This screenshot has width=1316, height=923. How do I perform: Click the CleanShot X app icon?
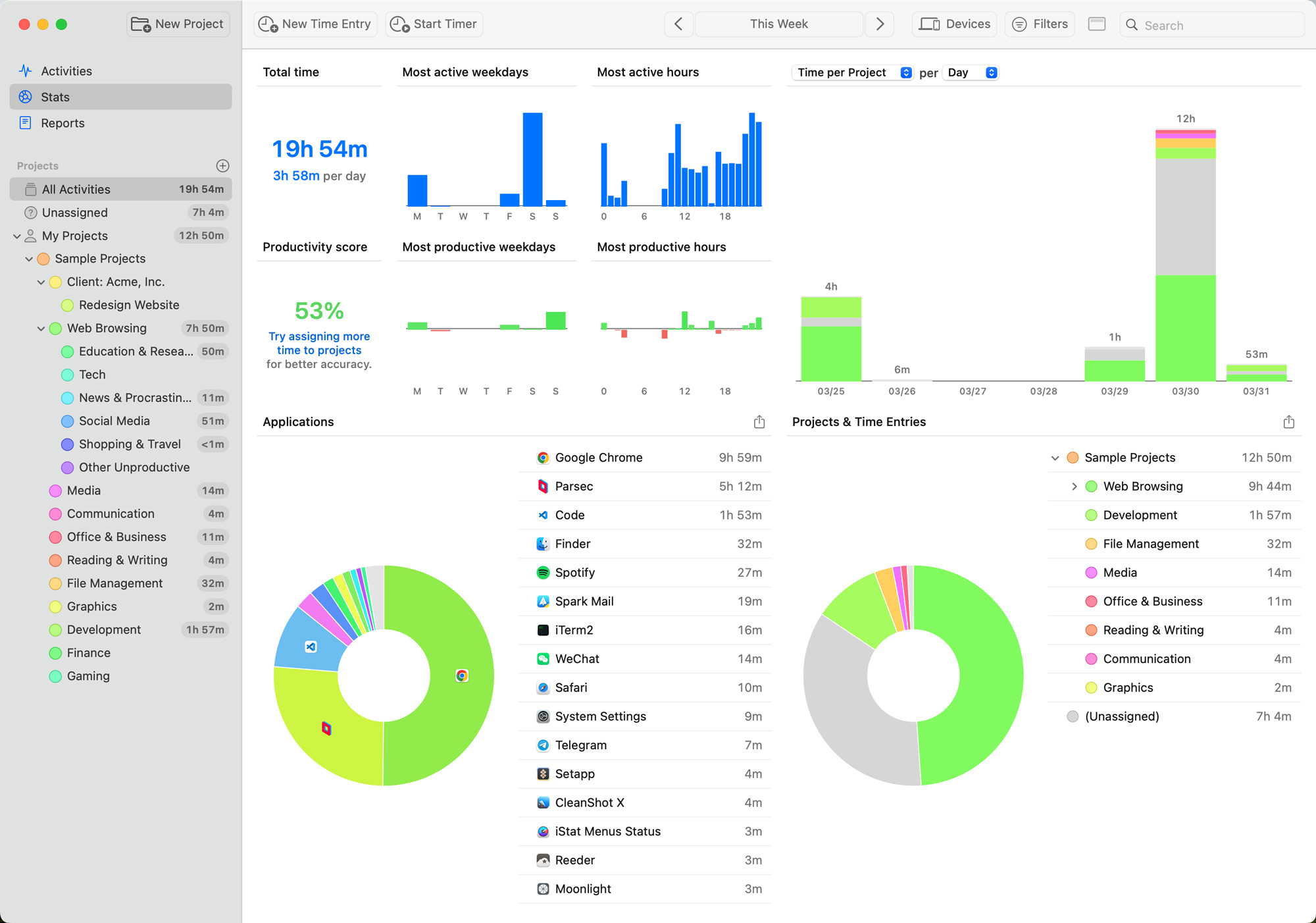pos(543,803)
